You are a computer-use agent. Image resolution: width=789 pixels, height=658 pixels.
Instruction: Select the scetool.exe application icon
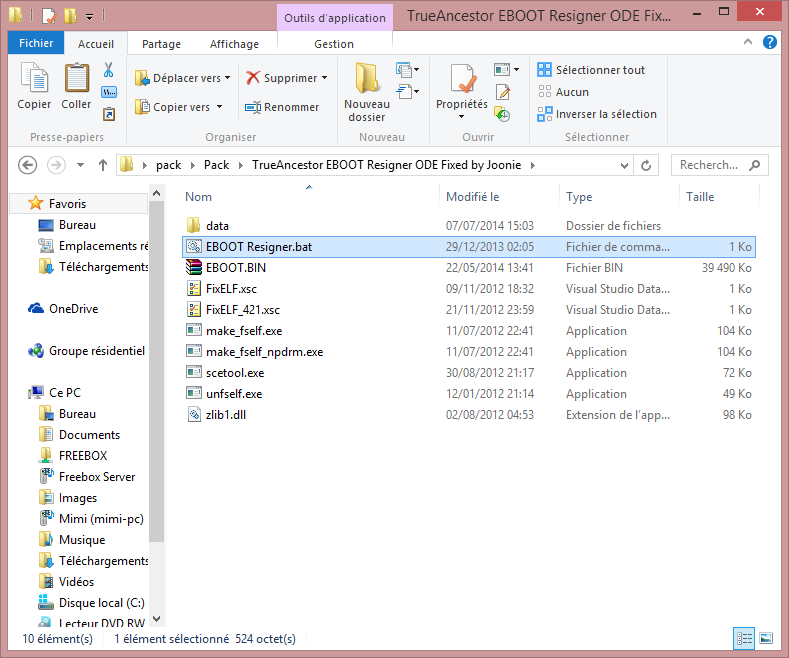point(194,372)
